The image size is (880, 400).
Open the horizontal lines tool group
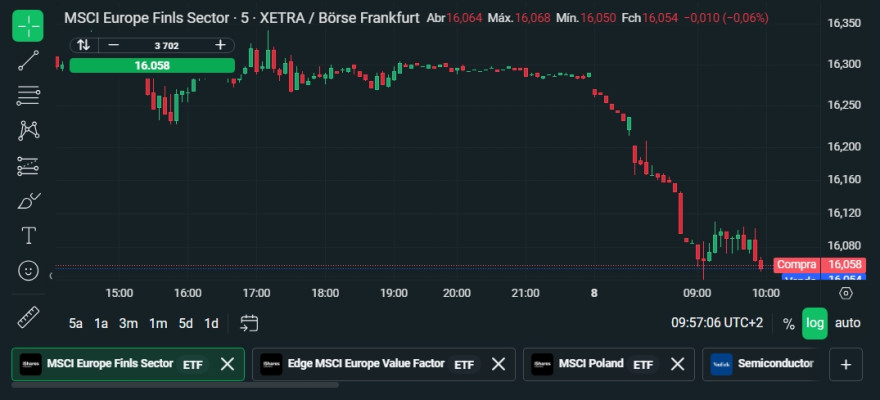pos(28,96)
